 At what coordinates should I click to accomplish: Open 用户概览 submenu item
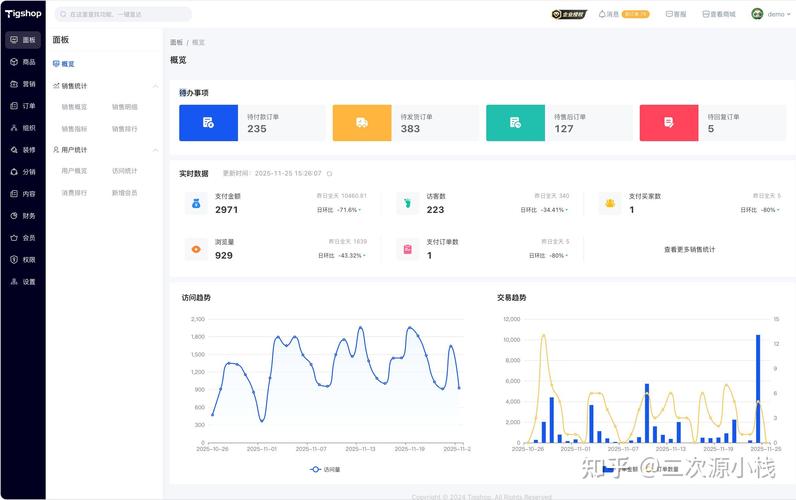(x=74, y=171)
